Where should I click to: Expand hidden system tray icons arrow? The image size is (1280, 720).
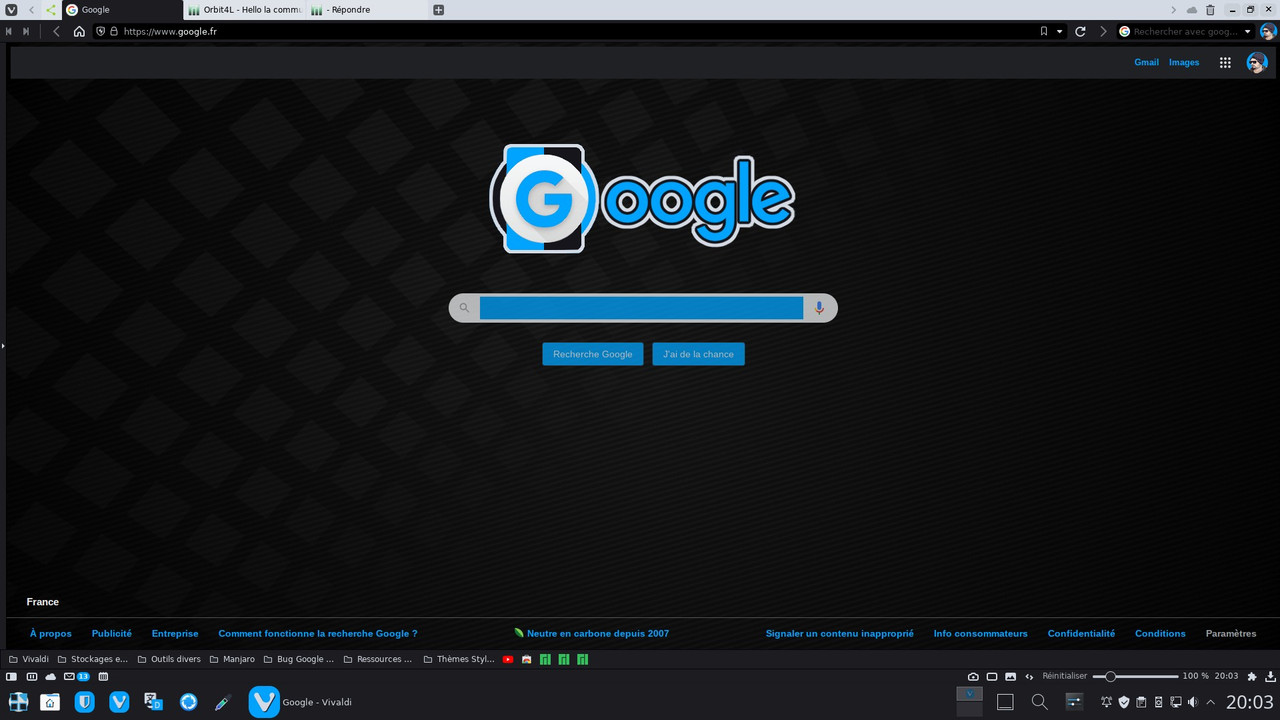pyautogui.click(x=1211, y=702)
